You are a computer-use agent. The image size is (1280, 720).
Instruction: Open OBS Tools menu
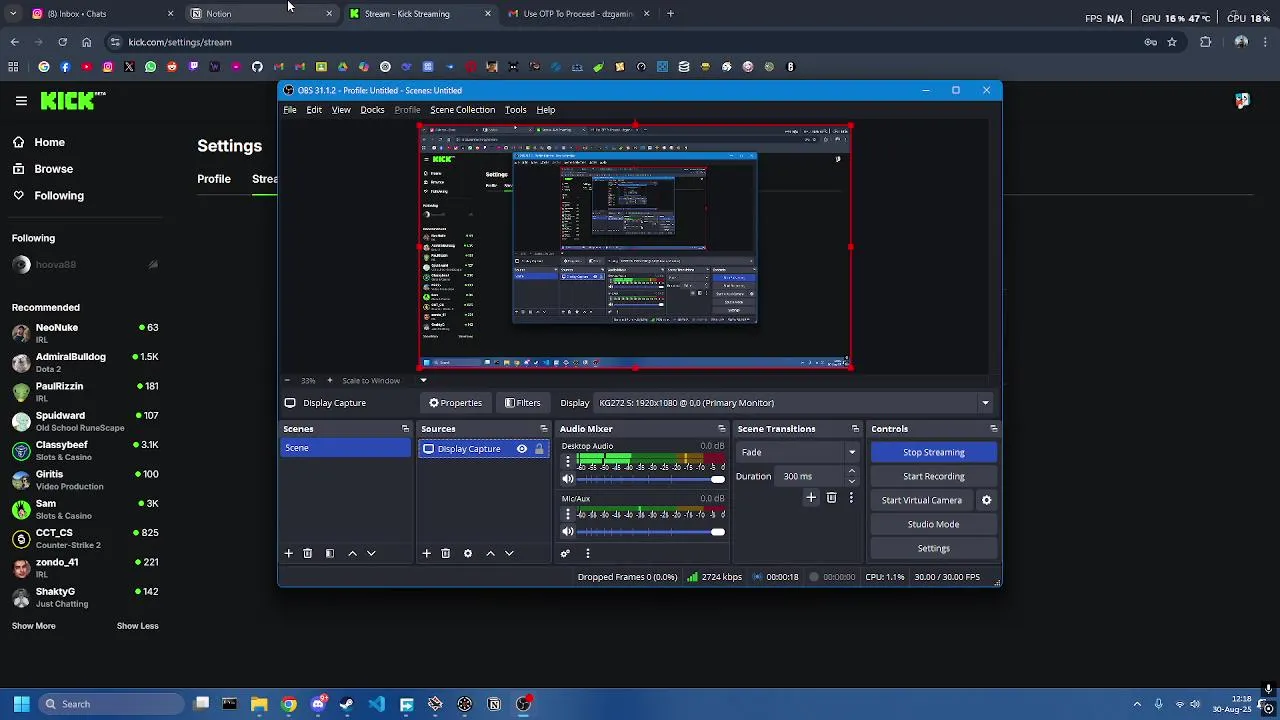click(x=515, y=110)
